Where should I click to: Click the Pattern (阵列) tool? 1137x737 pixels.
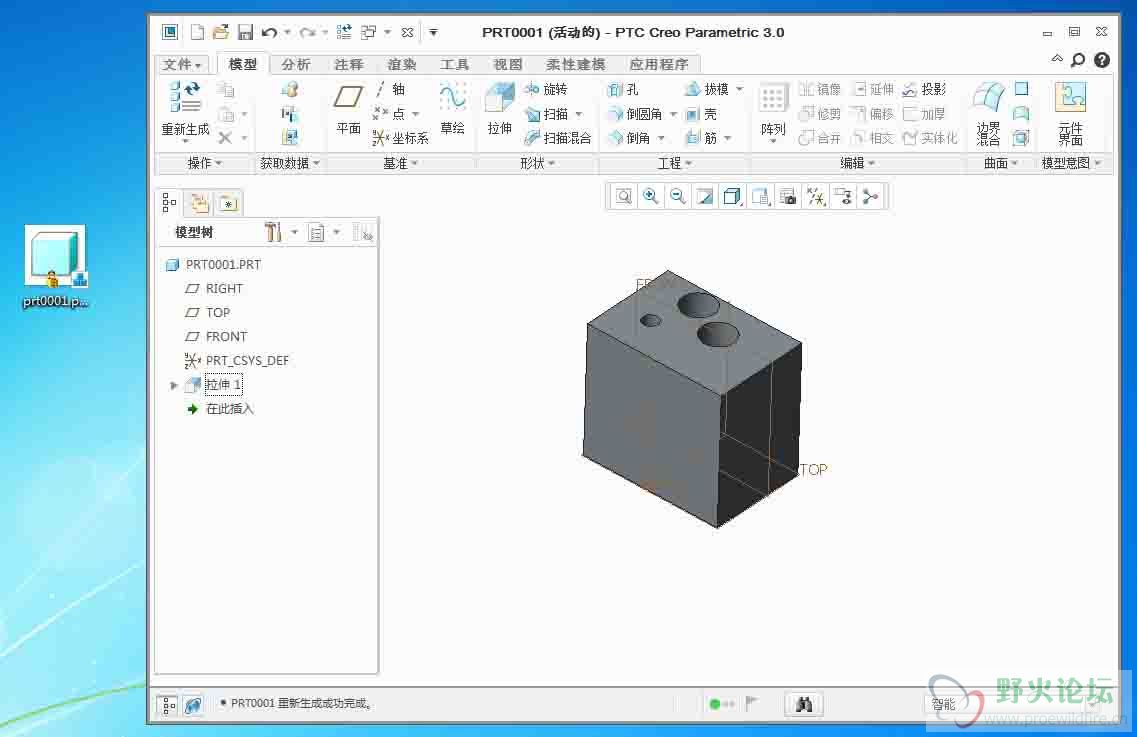click(x=773, y=111)
